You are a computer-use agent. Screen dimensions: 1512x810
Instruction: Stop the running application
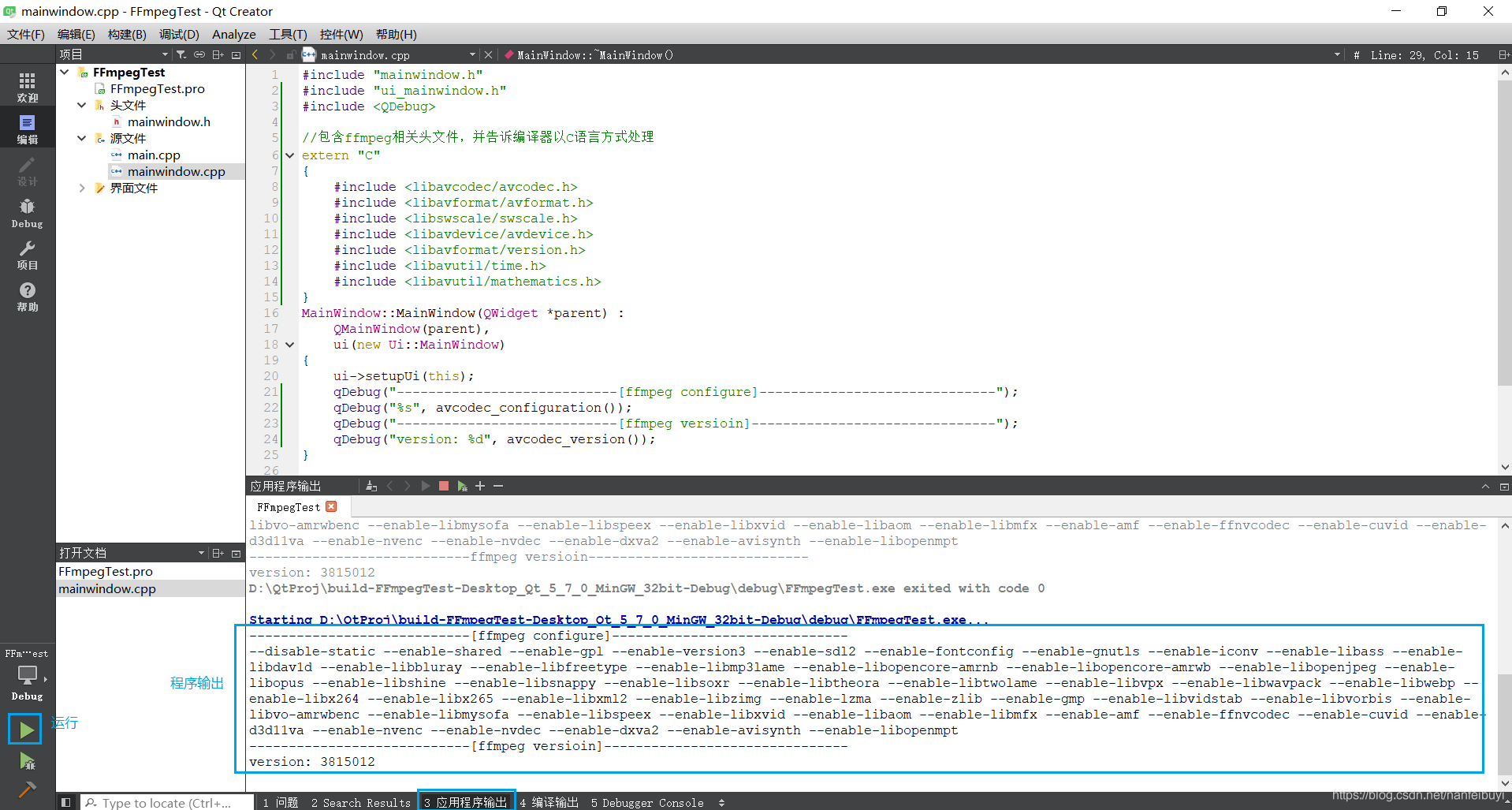click(444, 486)
